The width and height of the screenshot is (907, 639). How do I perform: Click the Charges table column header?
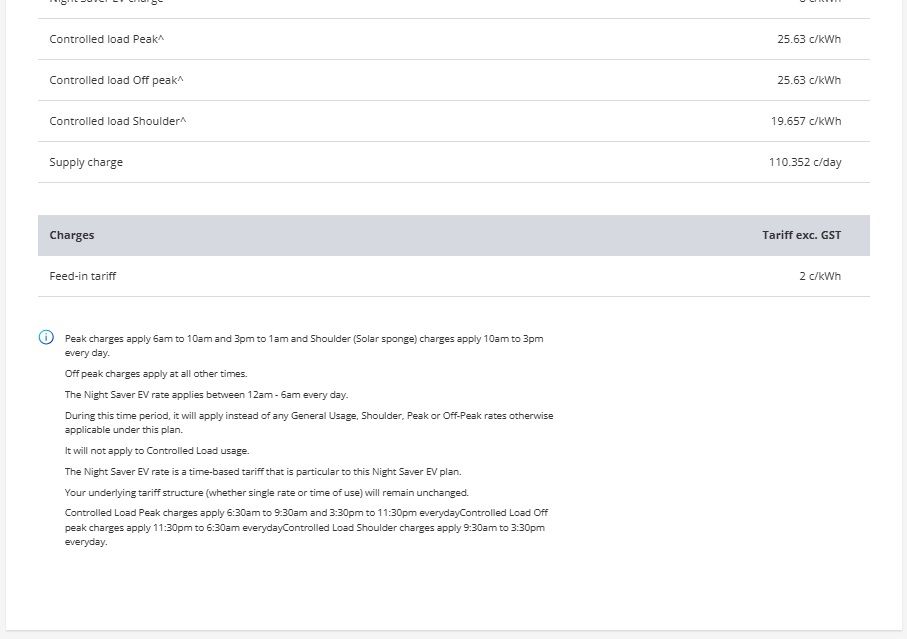tap(72, 236)
